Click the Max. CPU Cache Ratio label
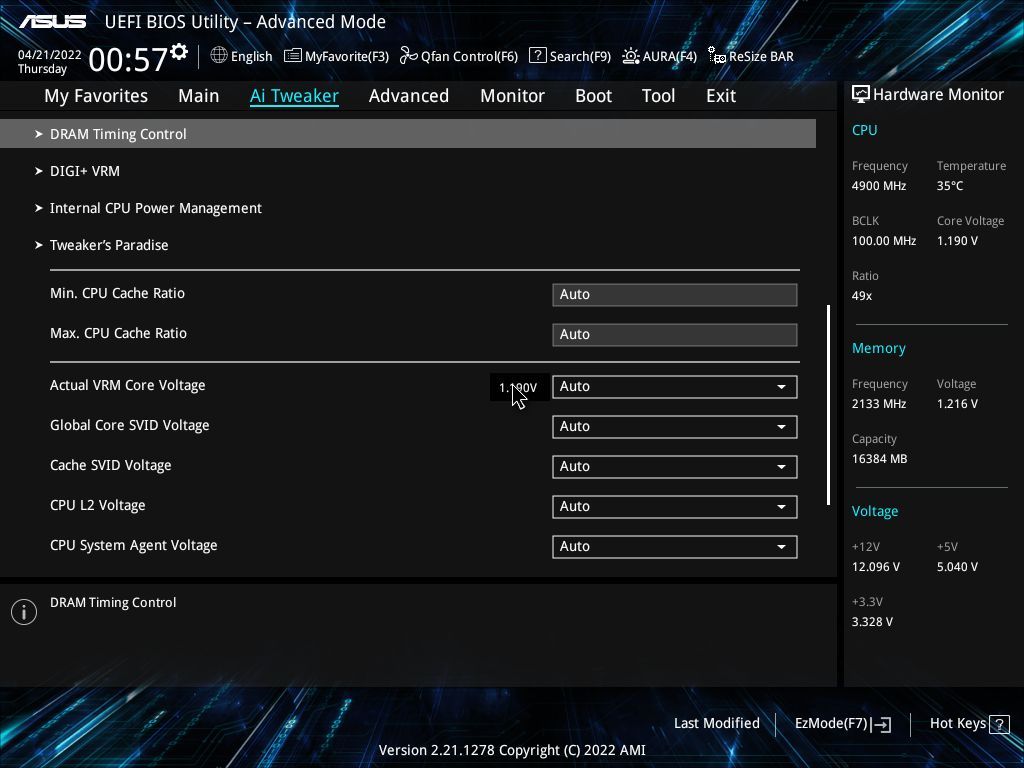The height and width of the screenshot is (768, 1024). (x=118, y=333)
